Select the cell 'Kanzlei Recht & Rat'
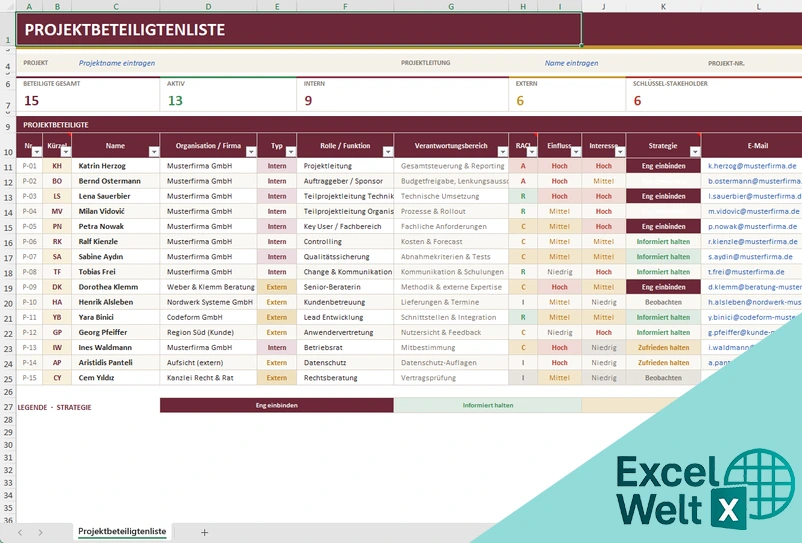Viewport: 802px width, 543px height. (x=209, y=378)
